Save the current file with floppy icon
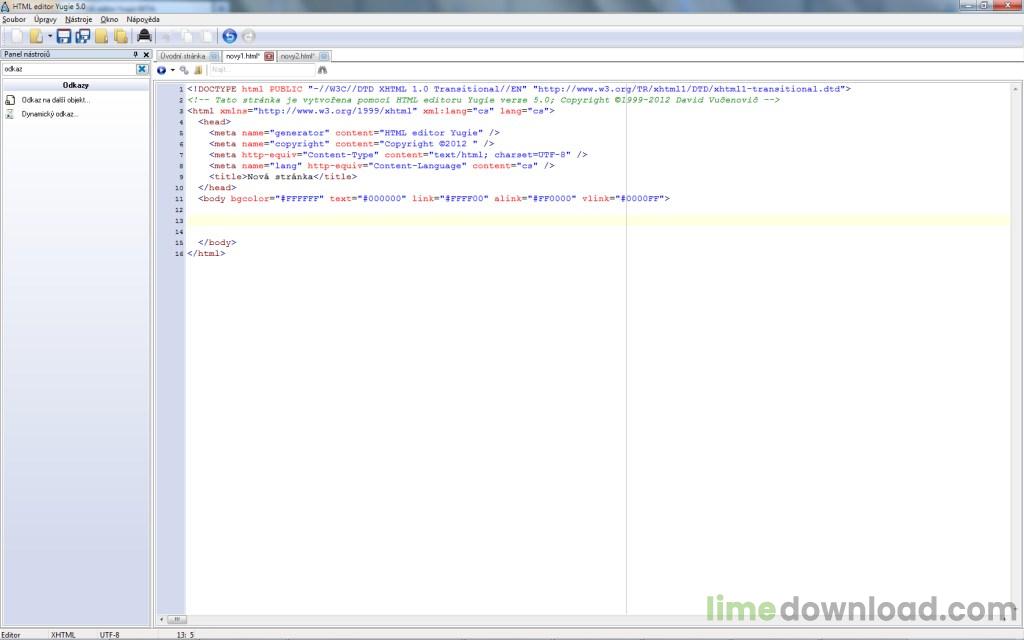The width and height of the screenshot is (1024, 640). pos(63,37)
